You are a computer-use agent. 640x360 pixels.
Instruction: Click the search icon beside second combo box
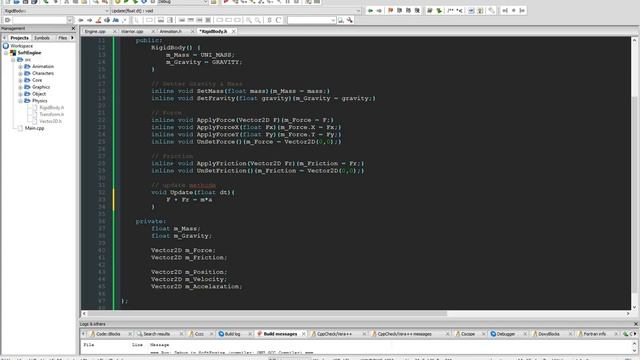coord(341,20)
